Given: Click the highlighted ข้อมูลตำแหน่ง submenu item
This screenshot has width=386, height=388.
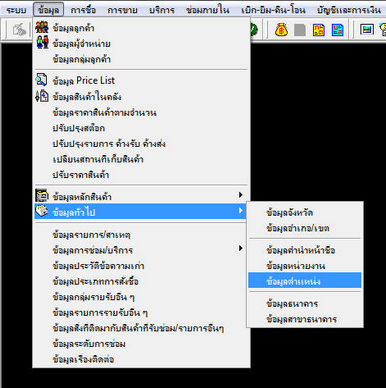Looking at the screenshot, I should point(305,280).
